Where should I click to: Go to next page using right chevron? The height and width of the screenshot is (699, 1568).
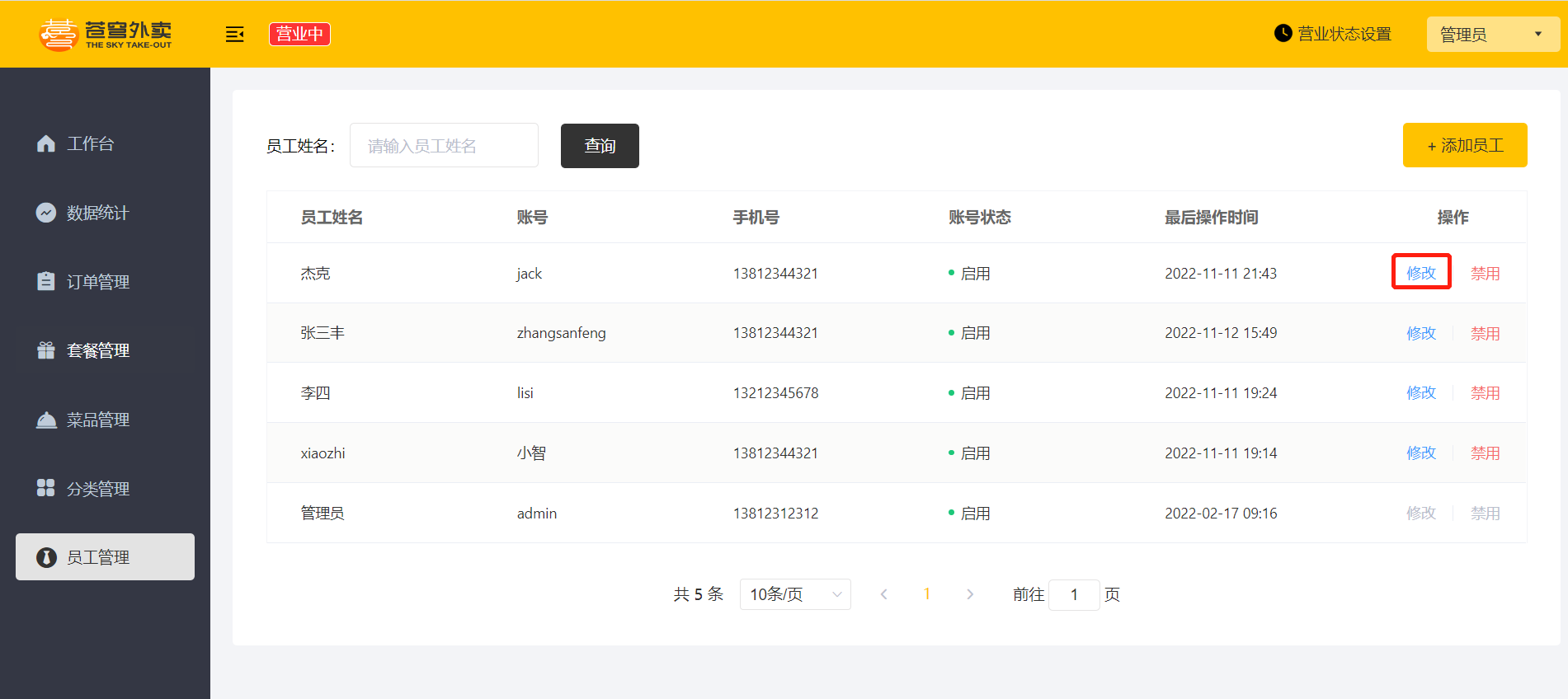pyautogui.click(x=970, y=594)
